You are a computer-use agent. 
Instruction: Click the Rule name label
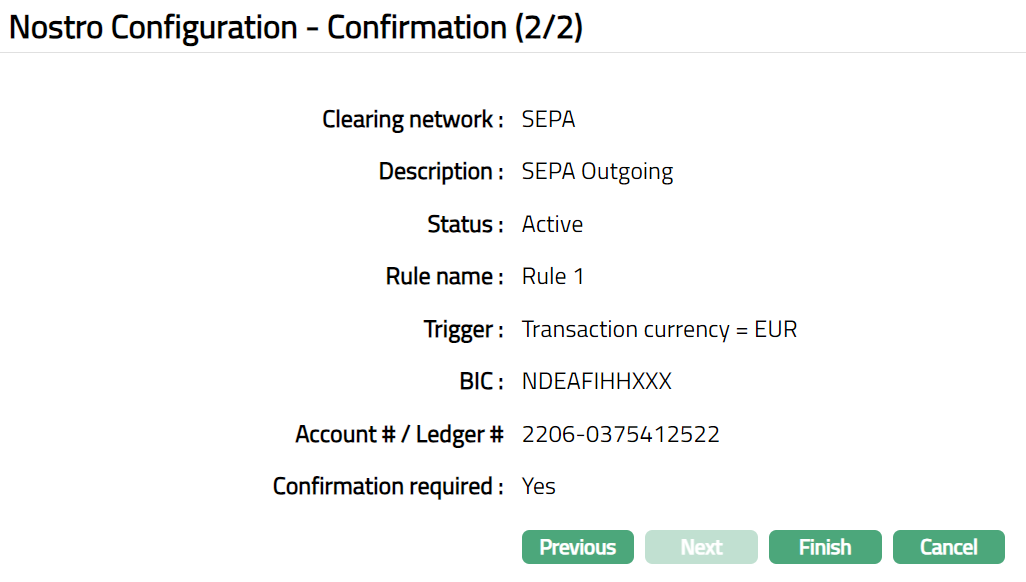point(444,277)
